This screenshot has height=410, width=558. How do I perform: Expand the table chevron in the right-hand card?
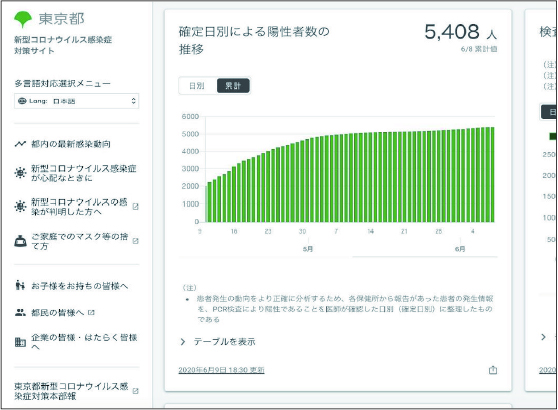click(543, 337)
